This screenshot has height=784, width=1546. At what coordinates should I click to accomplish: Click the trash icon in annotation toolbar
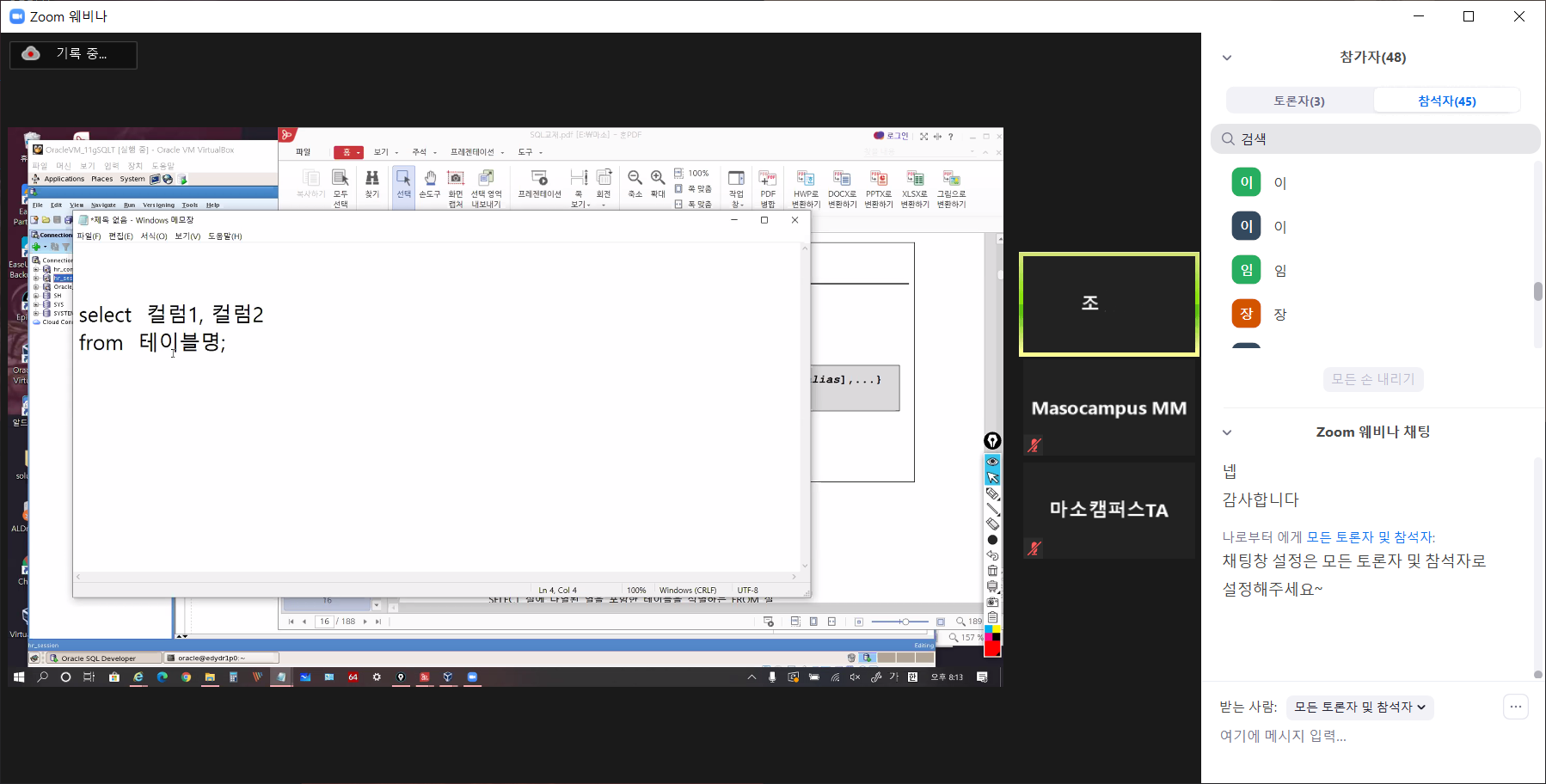point(992,571)
